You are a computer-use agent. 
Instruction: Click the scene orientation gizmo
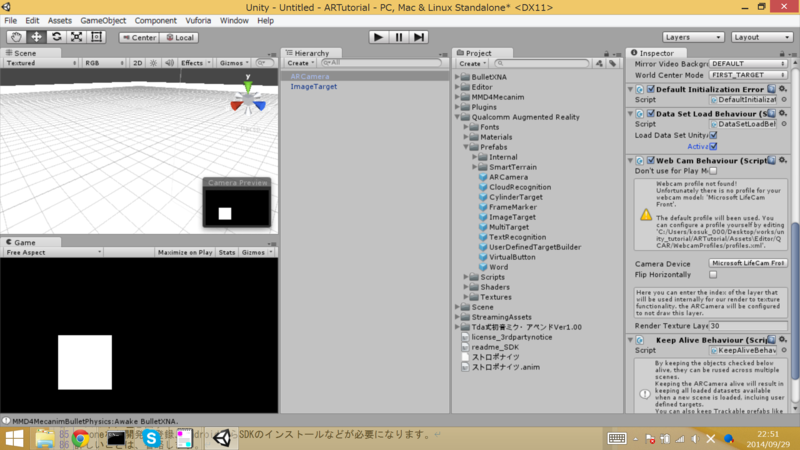pos(247,97)
